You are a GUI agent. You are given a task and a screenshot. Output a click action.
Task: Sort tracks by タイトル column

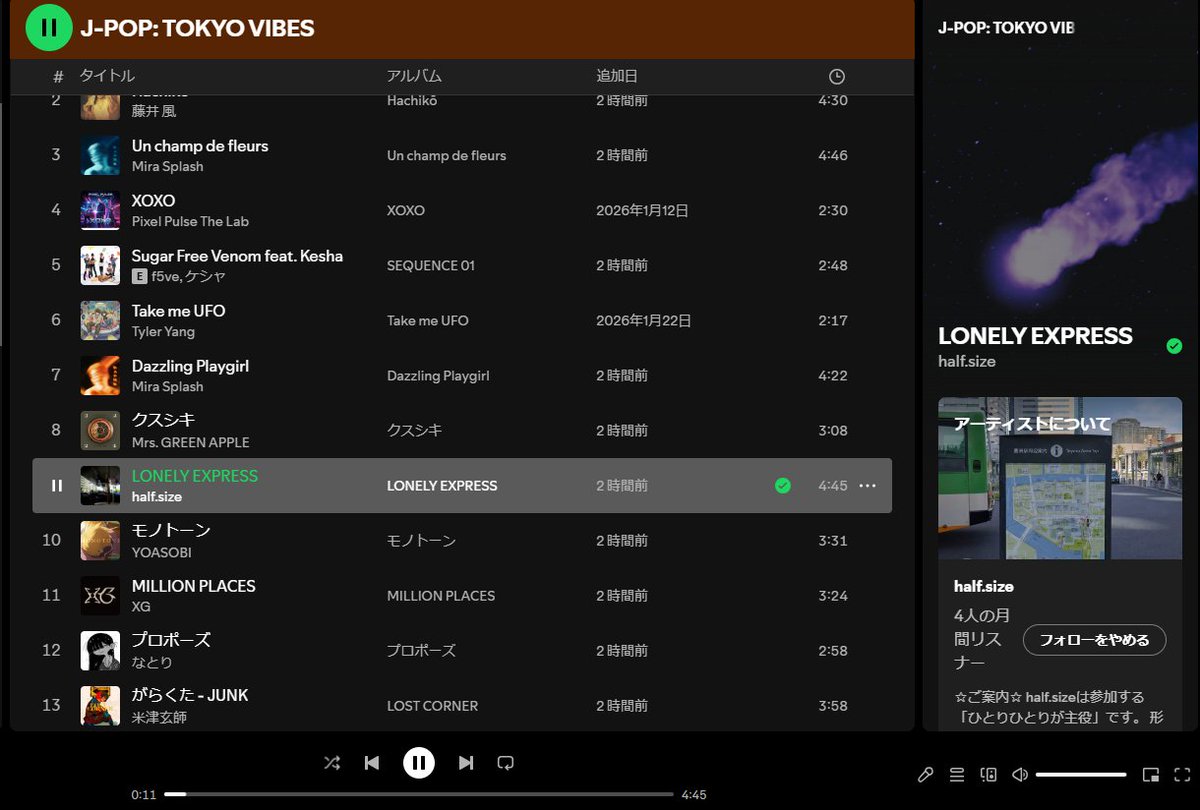107,76
